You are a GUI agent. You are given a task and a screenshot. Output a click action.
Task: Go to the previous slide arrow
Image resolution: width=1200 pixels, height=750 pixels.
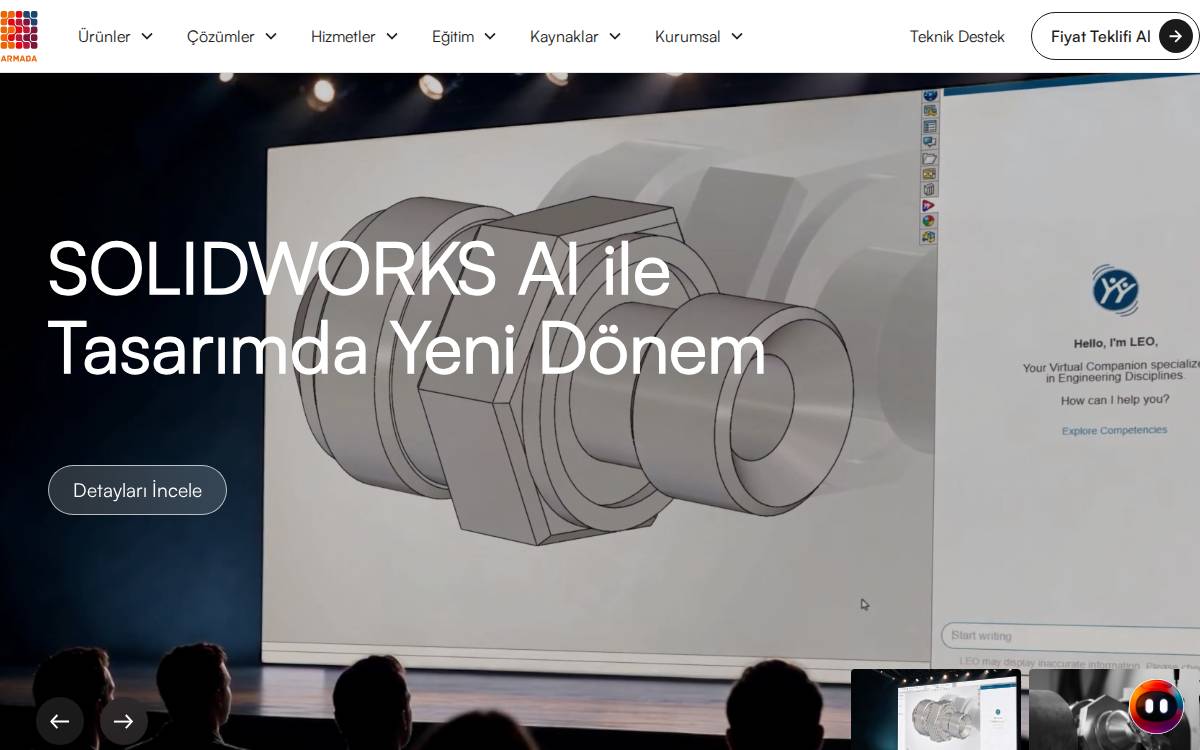tap(60, 721)
